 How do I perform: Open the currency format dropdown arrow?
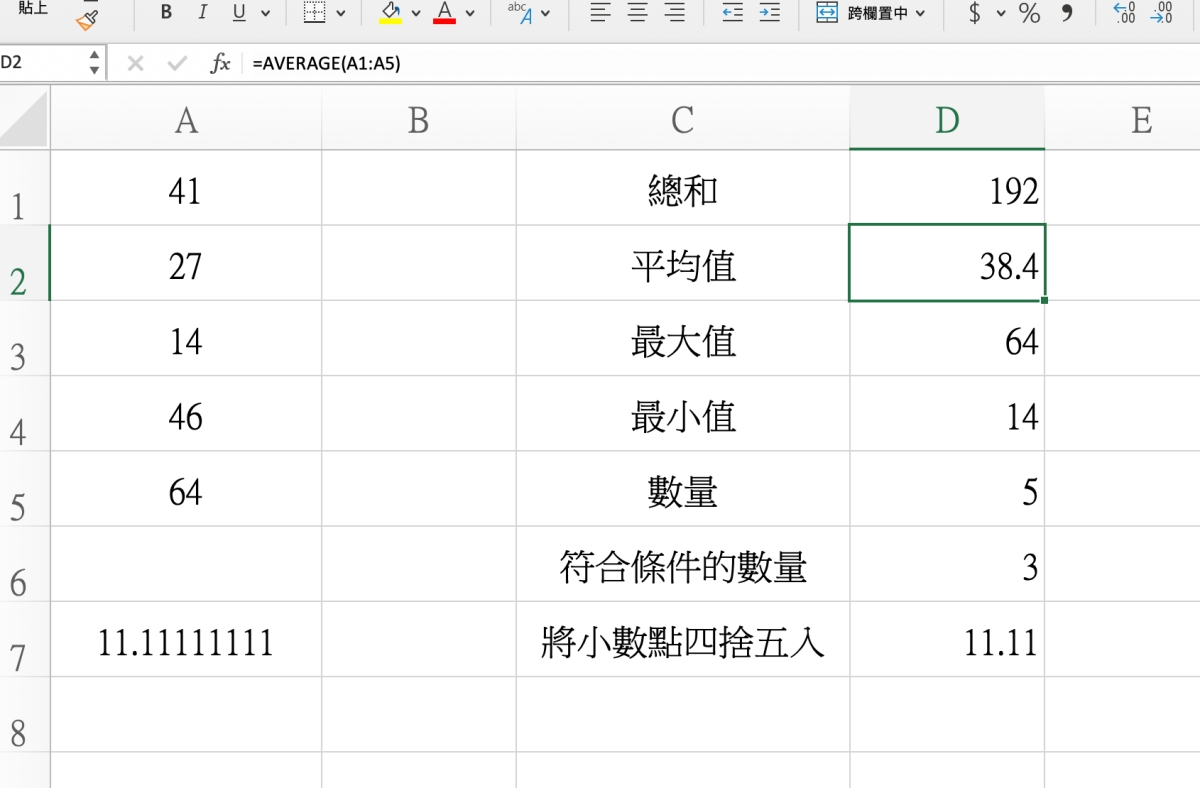(x=1001, y=14)
